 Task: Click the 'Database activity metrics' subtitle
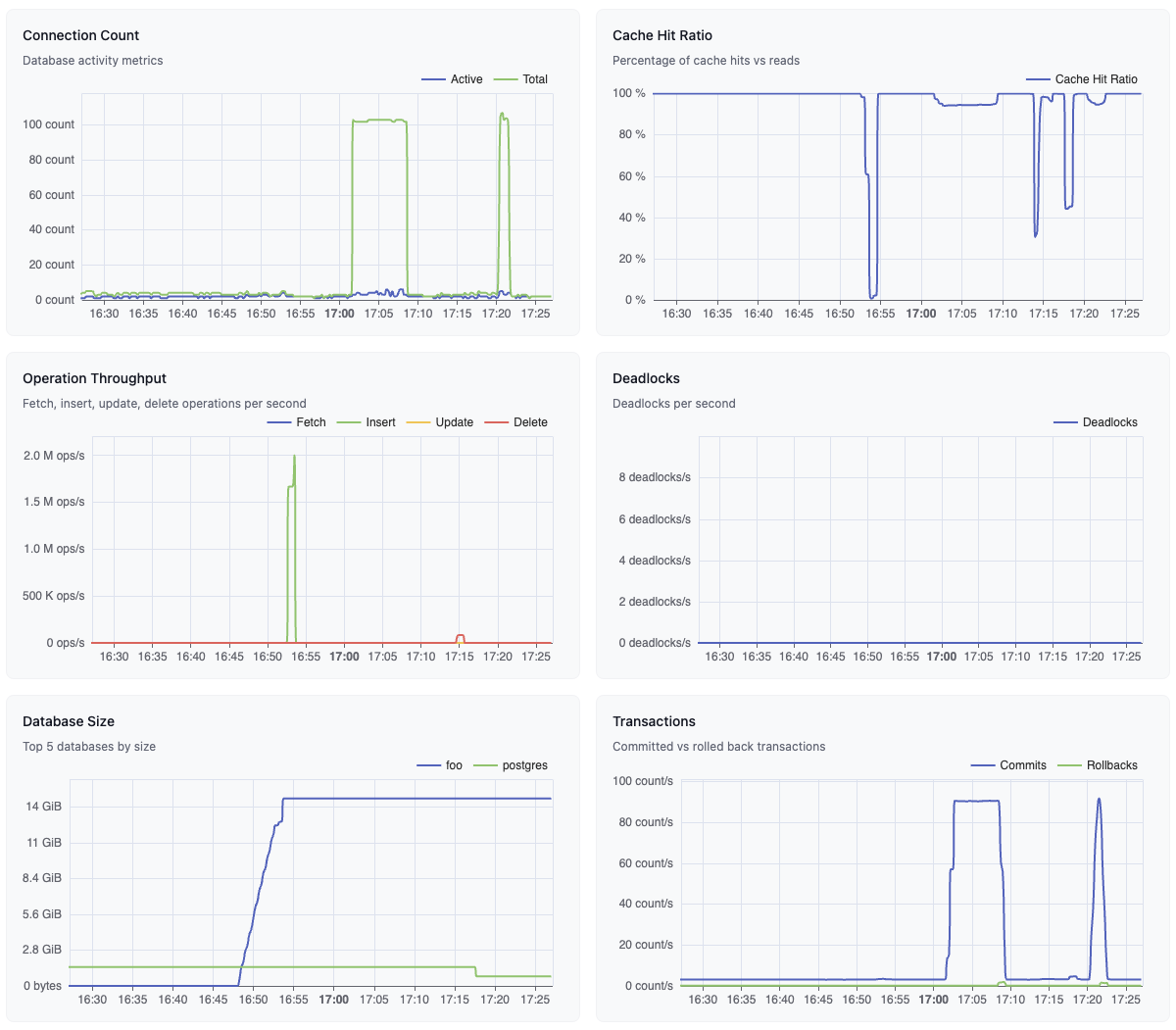(93, 61)
